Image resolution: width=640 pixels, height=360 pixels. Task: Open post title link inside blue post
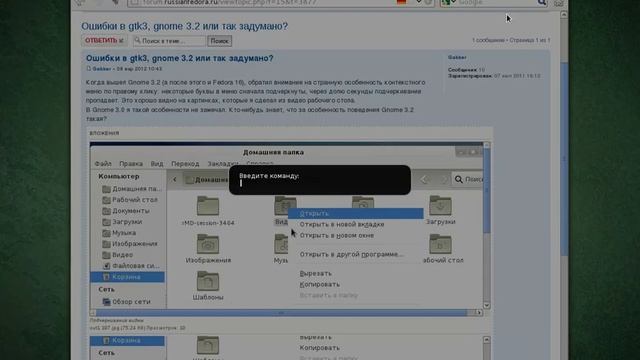tap(180, 58)
